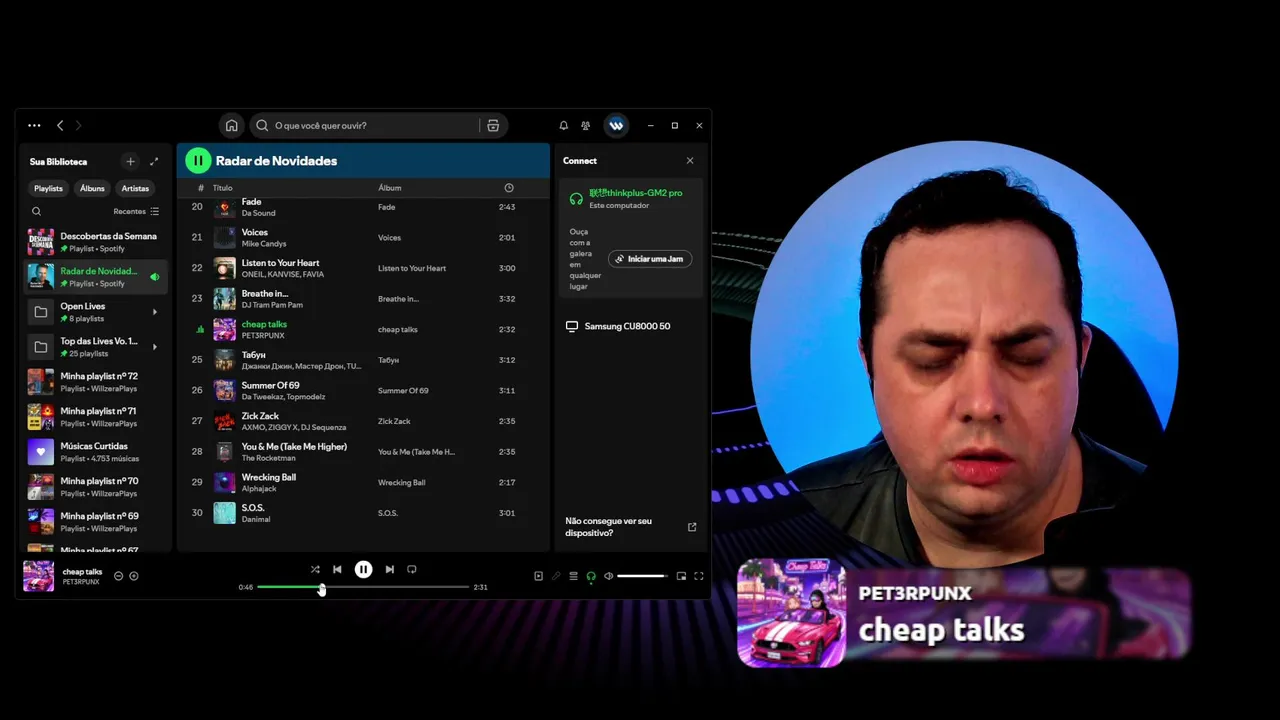This screenshot has width=1280, height=720.
Task: Create a playlist with the plus icon
Action: (x=130, y=161)
